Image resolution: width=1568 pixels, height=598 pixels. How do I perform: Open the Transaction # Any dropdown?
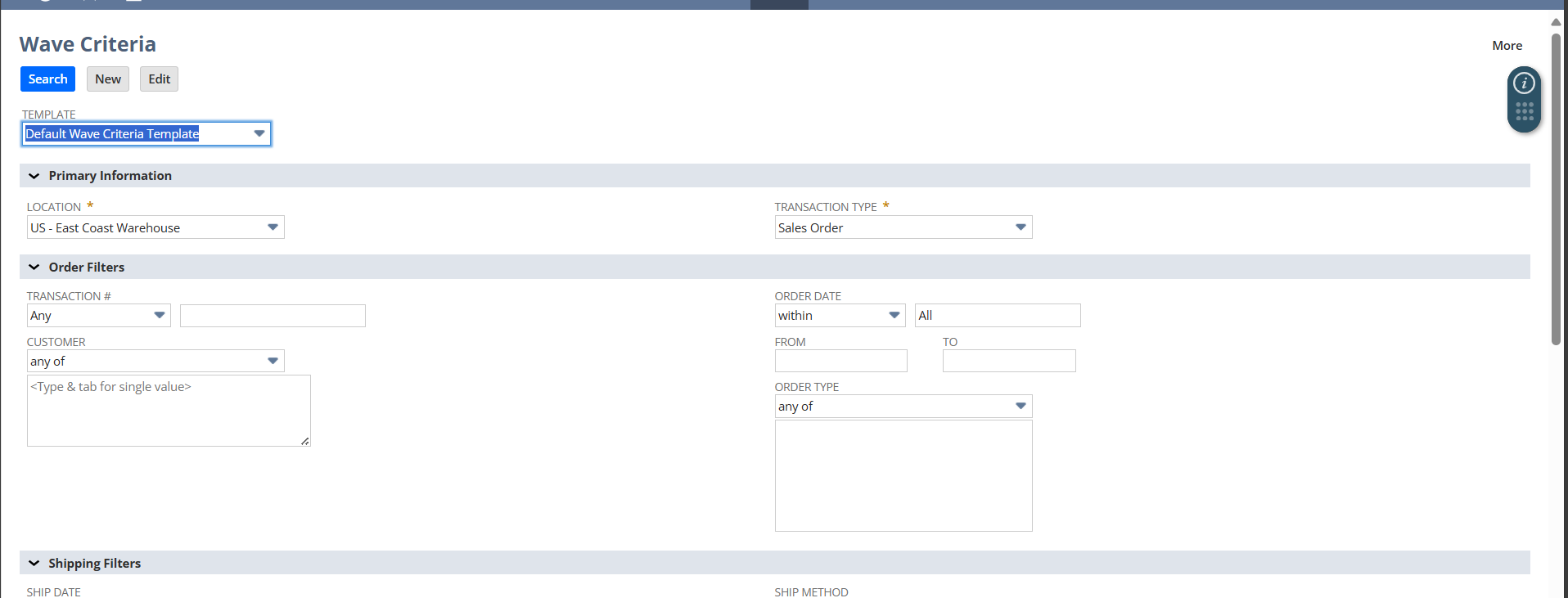pyautogui.click(x=160, y=316)
